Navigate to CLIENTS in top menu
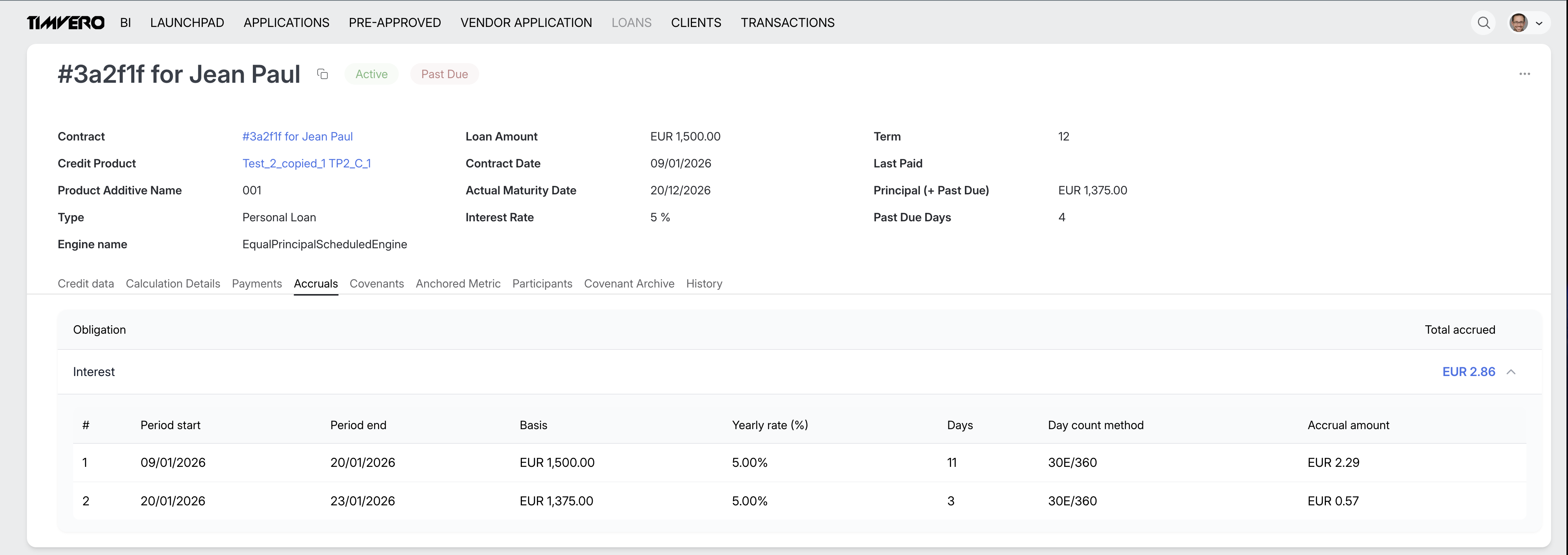 (x=696, y=23)
